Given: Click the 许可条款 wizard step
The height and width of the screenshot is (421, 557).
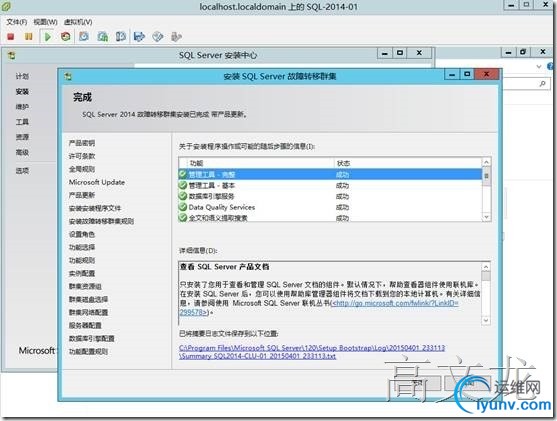Looking at the screenshot, I should tap(82, 156).
